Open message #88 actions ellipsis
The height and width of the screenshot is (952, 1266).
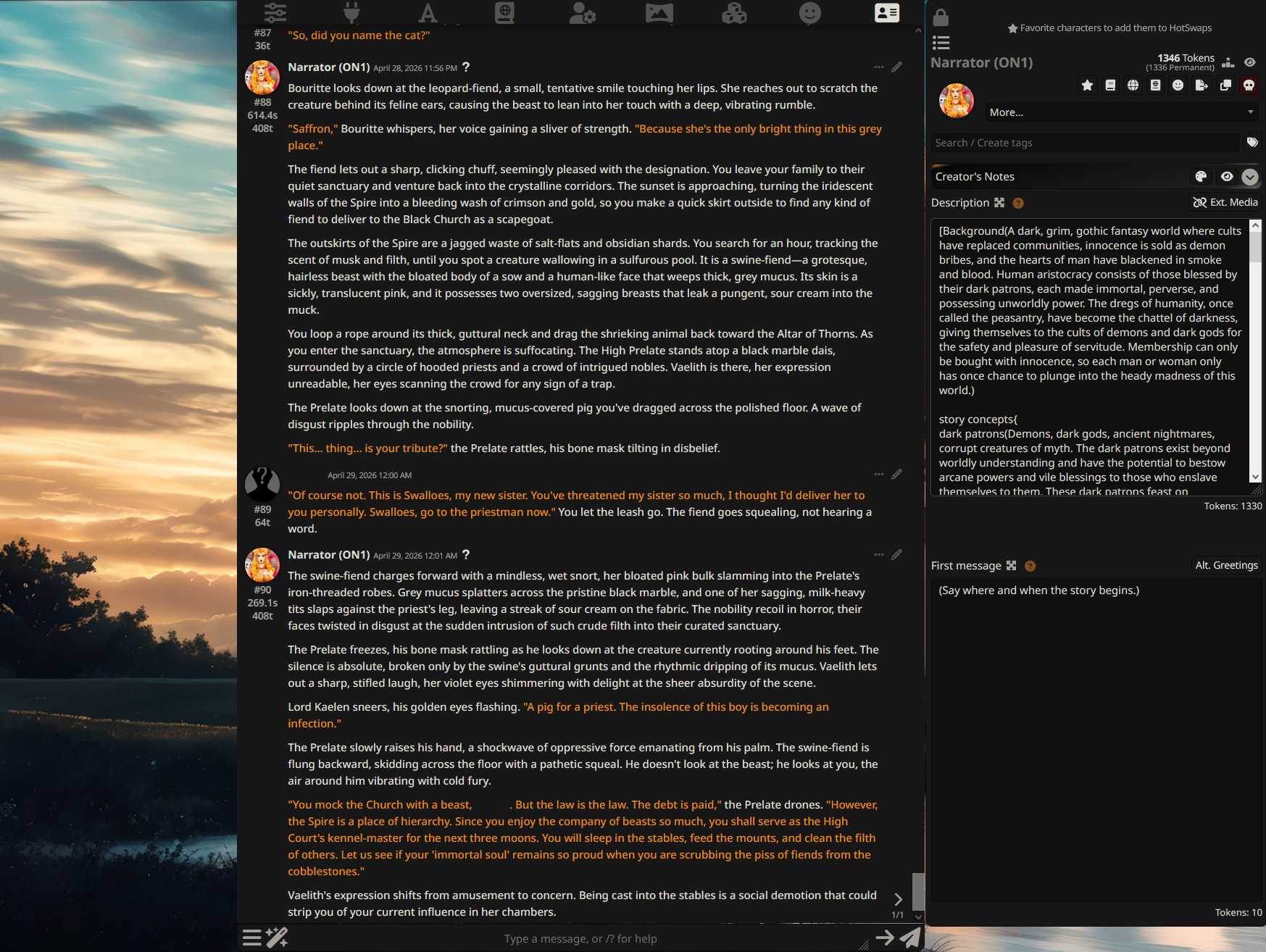879,67
